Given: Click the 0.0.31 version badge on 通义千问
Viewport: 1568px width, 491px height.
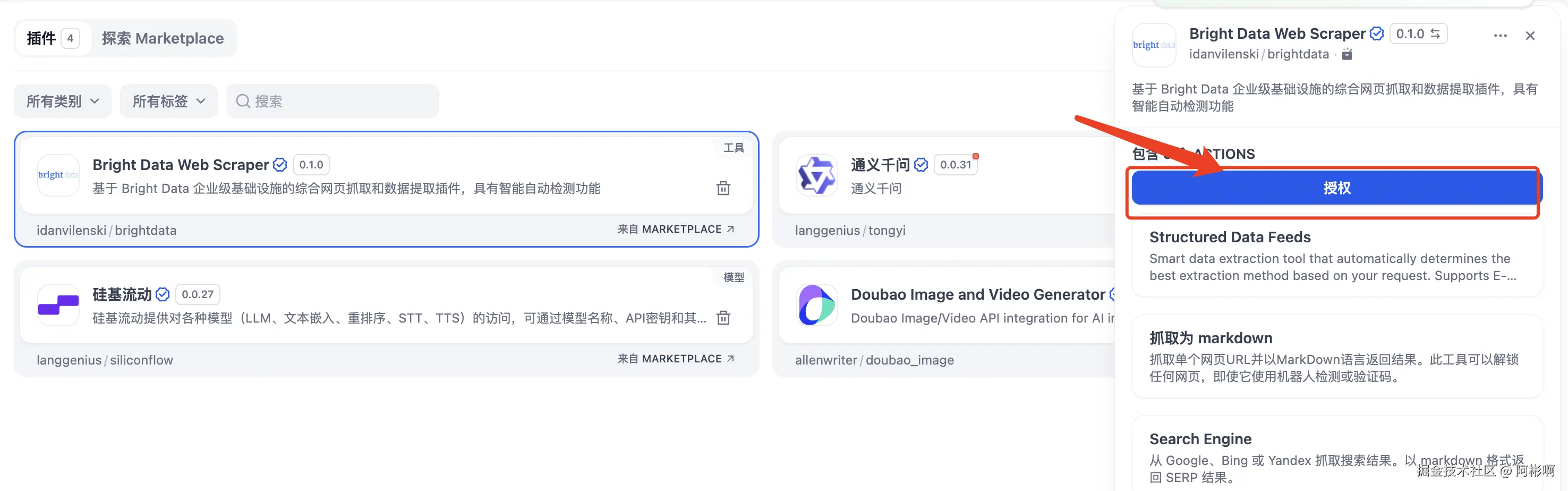Looking at the screenshot, I should click(956, 165).
